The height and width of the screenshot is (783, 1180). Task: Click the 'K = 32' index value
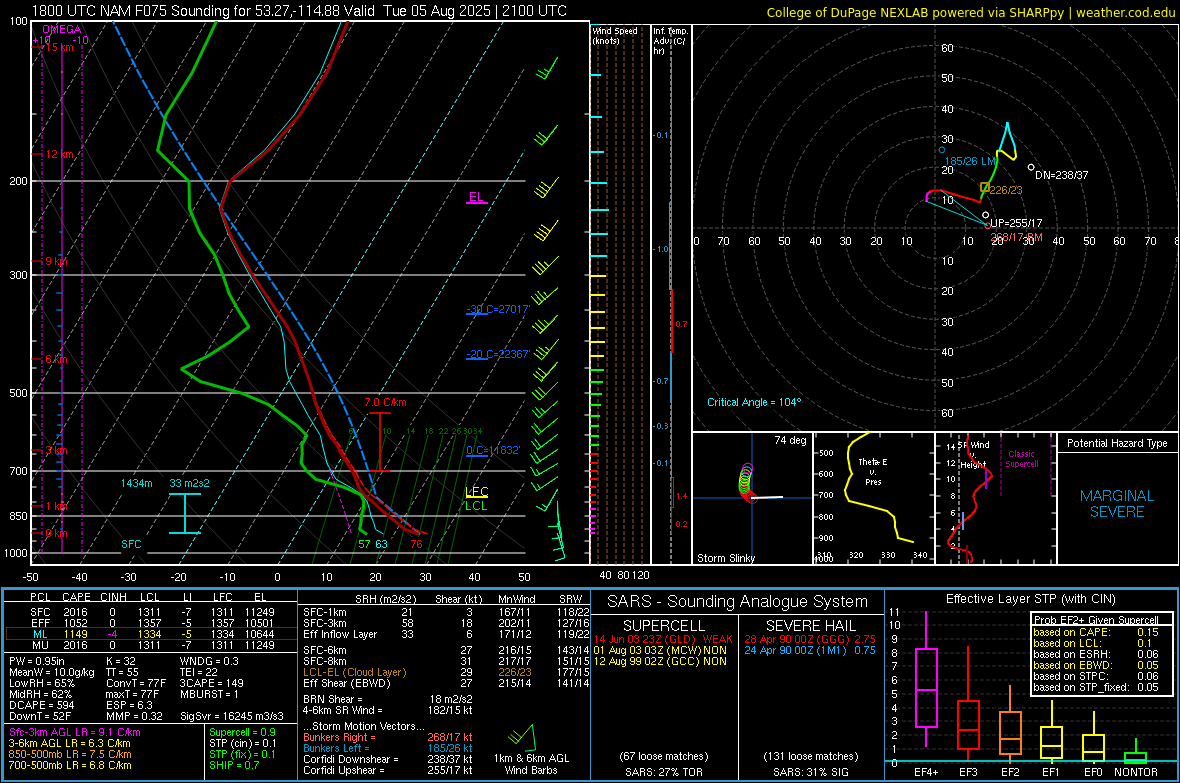121,661
